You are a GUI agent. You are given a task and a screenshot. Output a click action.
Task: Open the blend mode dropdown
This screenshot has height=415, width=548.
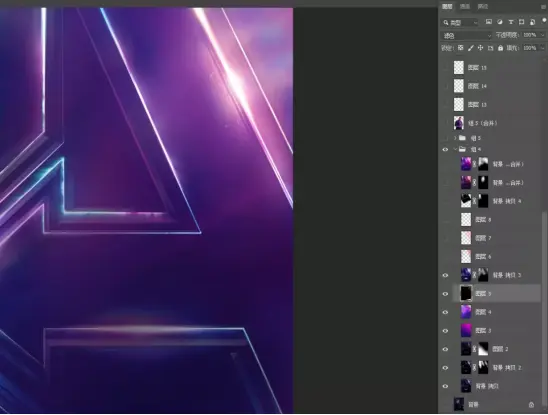pyautogui.click(x=467, y=35)
